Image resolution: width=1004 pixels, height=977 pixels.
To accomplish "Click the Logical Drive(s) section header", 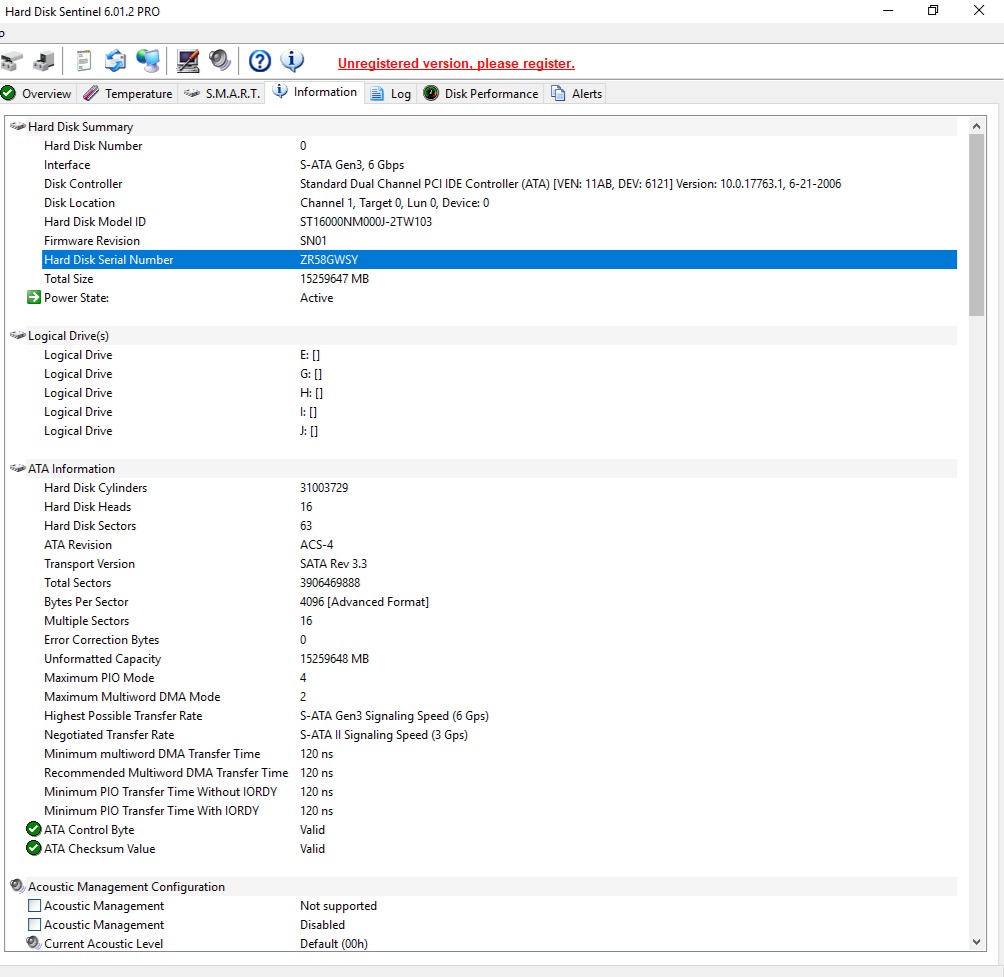I will (483, 335).
